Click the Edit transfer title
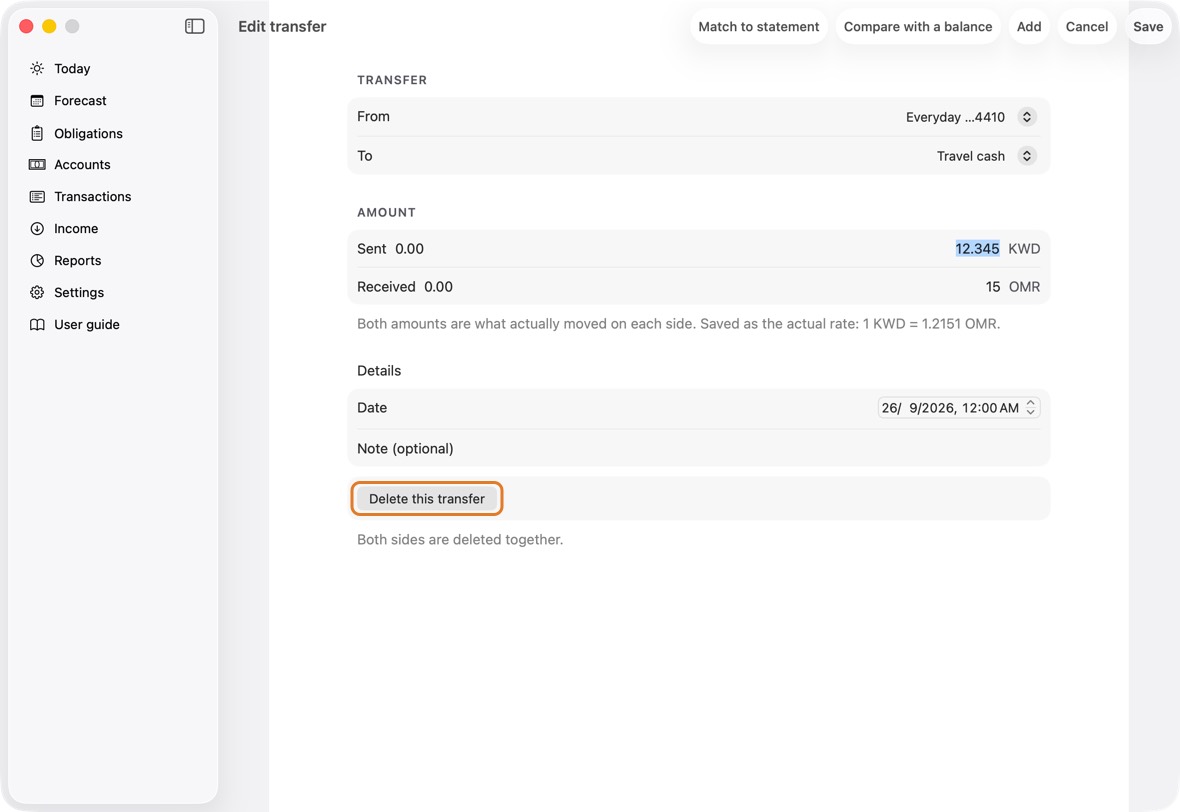Screen dimensions: 1180x812 (x=282, y=26)
